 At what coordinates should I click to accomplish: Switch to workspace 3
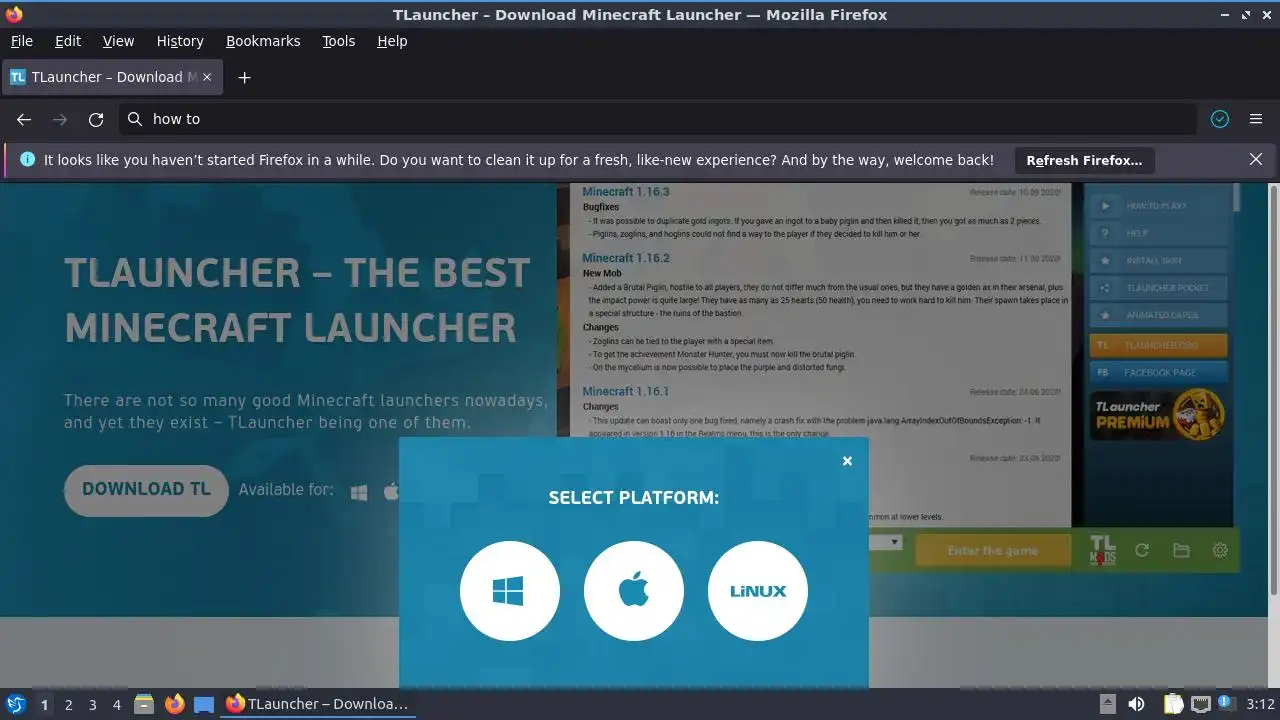click(x=92, y=705)
